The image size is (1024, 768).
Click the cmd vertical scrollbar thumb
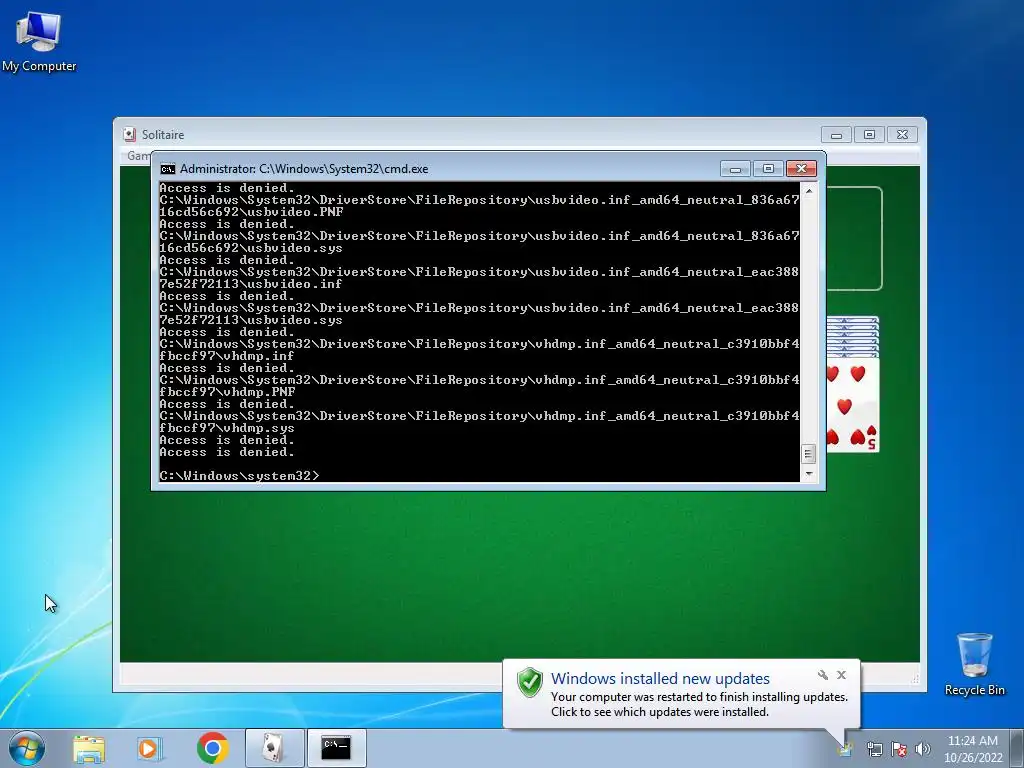coord(808,453)
